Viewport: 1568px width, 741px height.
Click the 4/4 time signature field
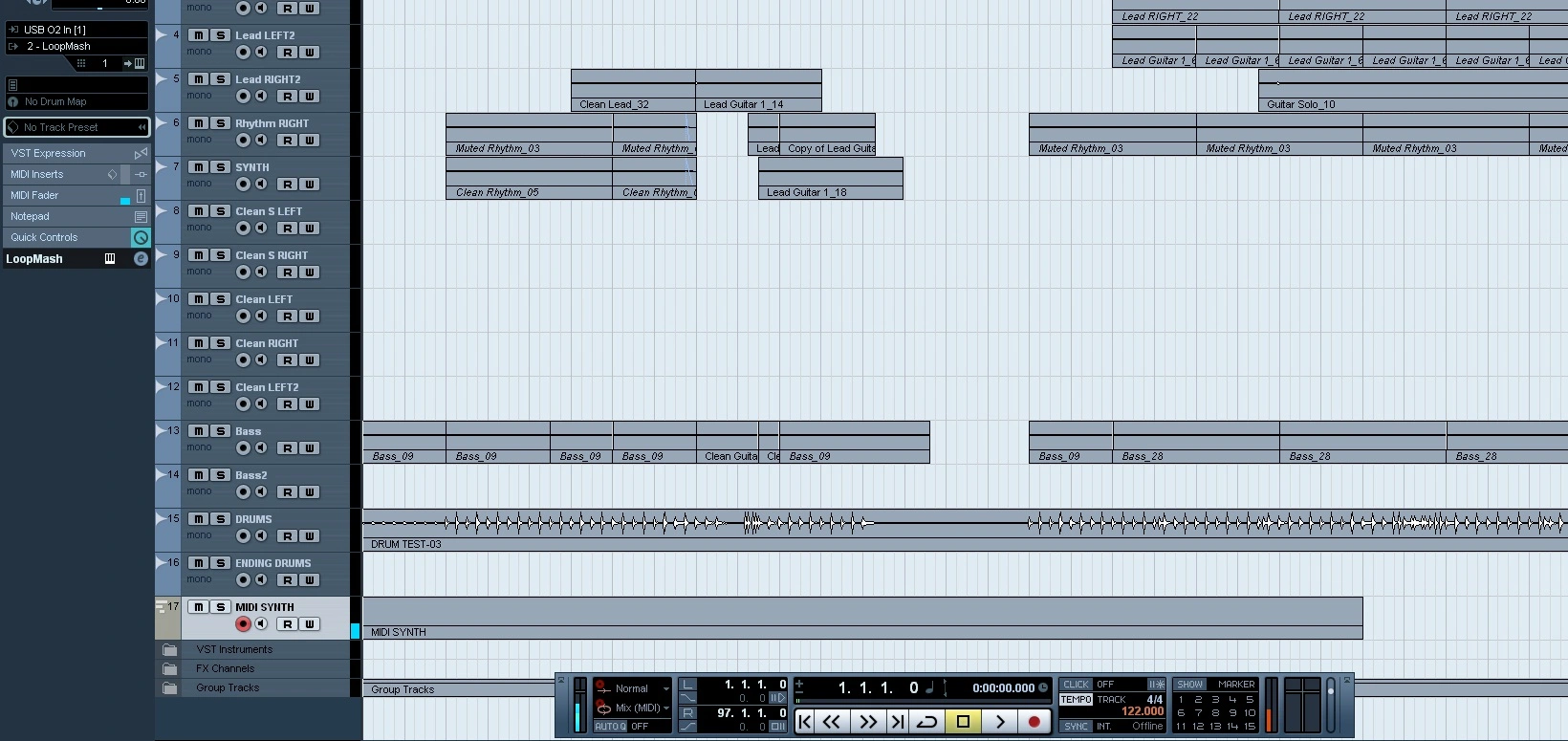[x=1155, y=700]
